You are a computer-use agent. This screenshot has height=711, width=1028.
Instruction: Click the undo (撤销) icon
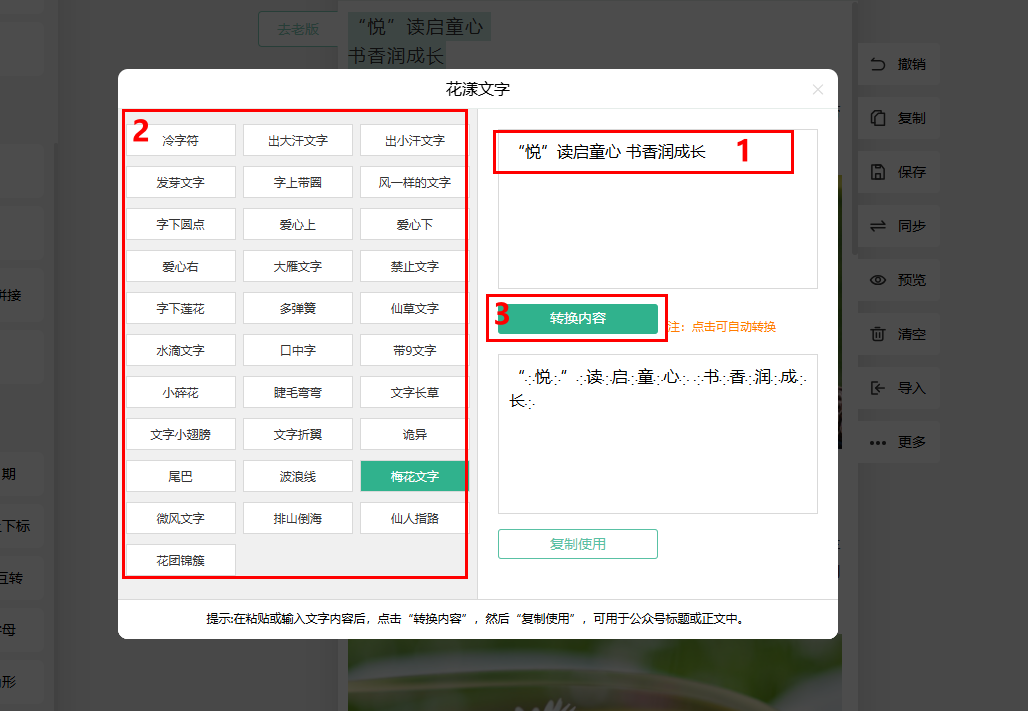click(x=878, y=64)
